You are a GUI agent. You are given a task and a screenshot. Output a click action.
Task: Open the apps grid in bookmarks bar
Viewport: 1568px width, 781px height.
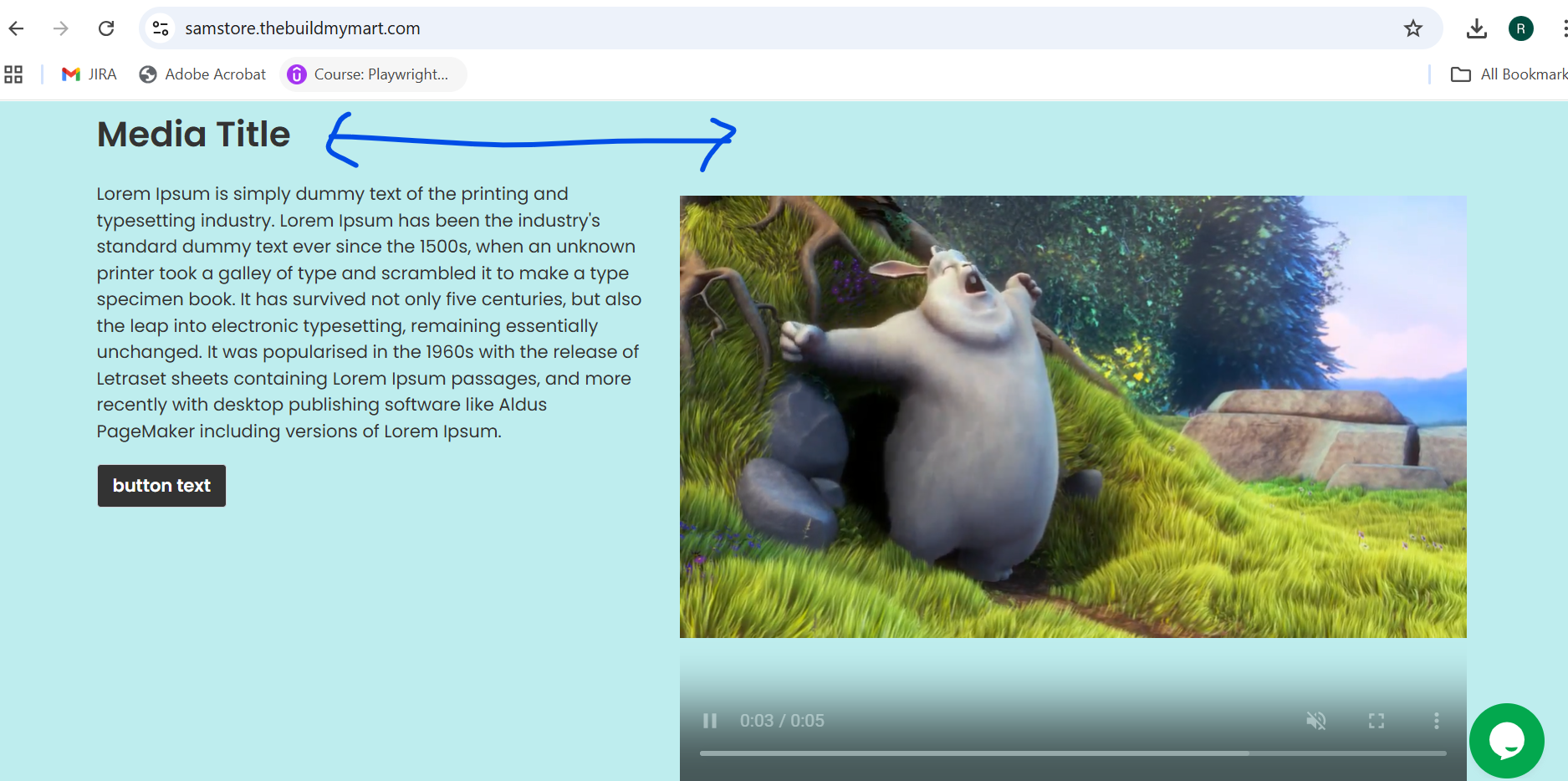[13, 74]
